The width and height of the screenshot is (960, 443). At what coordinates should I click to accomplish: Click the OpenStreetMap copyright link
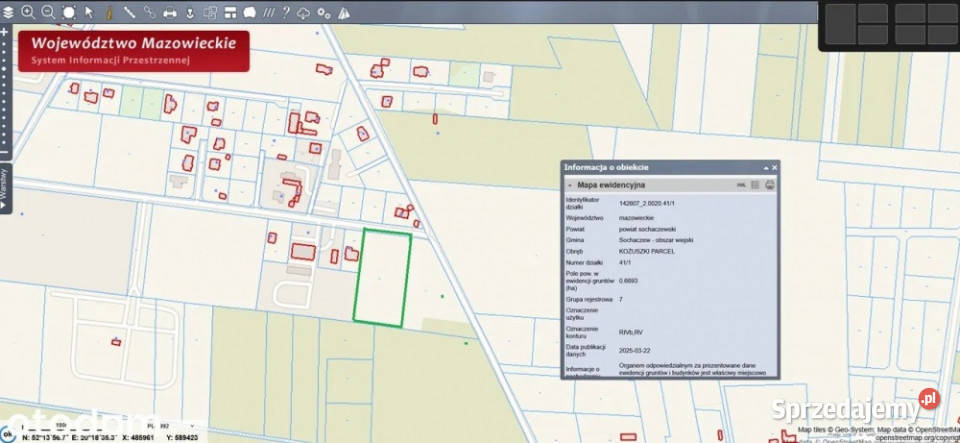(x=917, y=438)
